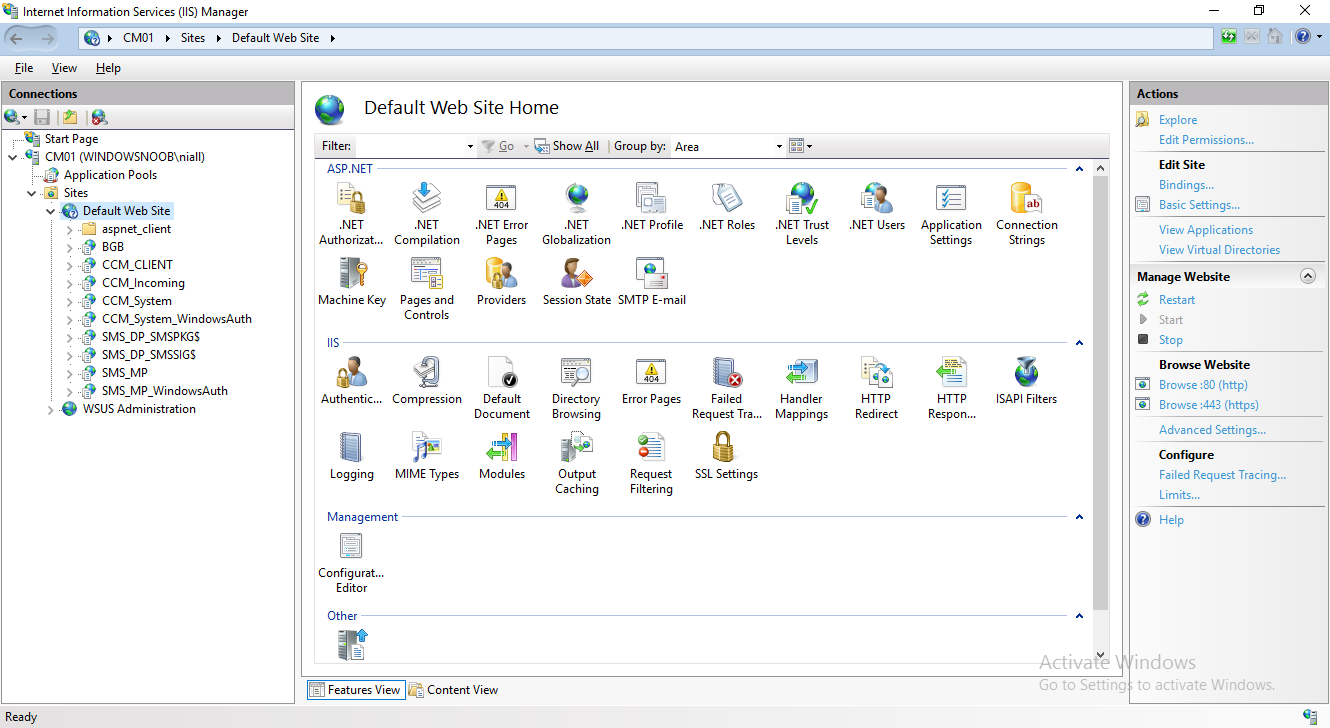Screen dimensions: 1330x728
Task: Click inside the Filter text field
Action: [x=410, y=146]
